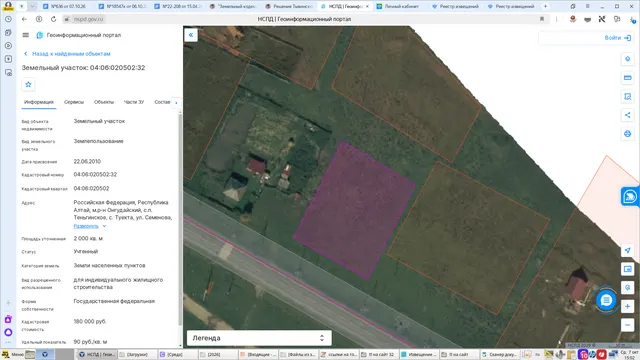Switch to the Информация tab
Screen dimensions: 640x360
(x=39, y=102)
